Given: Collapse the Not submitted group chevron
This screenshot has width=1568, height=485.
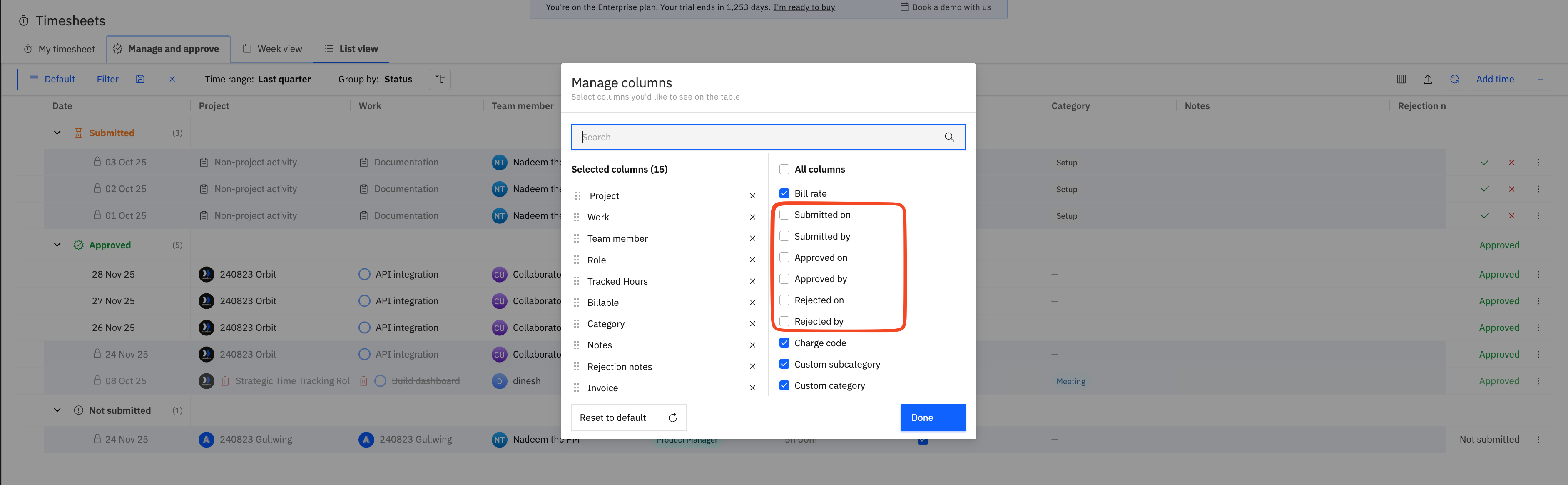Looking at the screenshot, I should coord(57,410).
